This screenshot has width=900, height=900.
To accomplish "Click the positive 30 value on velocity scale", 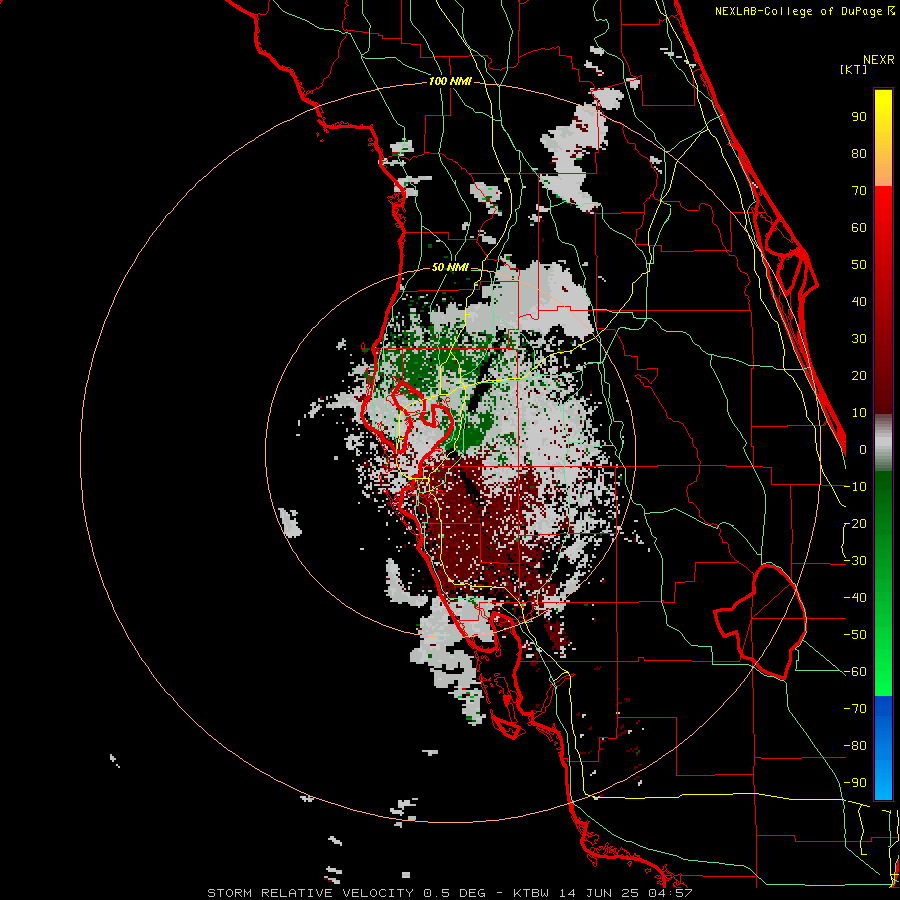I will pyautogui.click(x=859, y=339).
